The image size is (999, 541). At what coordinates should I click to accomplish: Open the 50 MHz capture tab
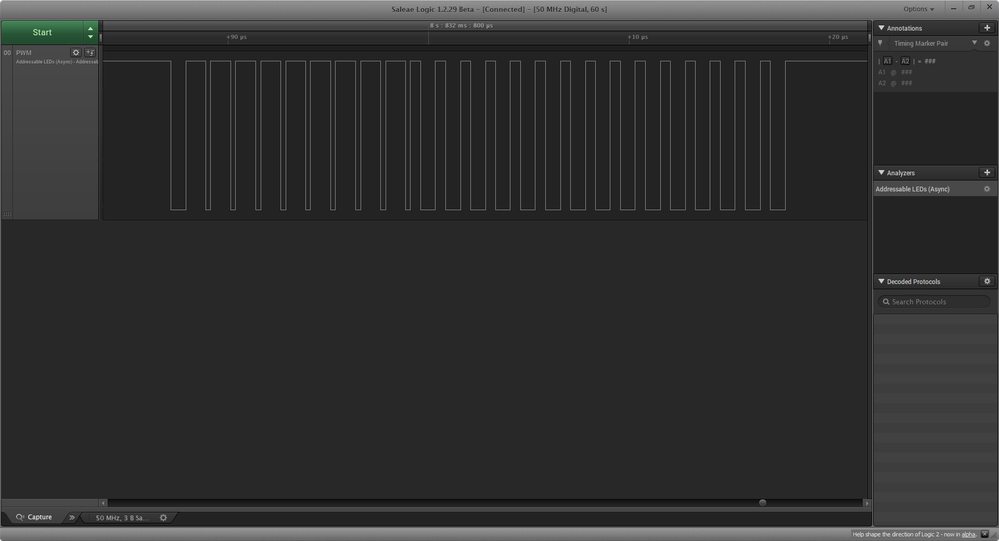122,517
